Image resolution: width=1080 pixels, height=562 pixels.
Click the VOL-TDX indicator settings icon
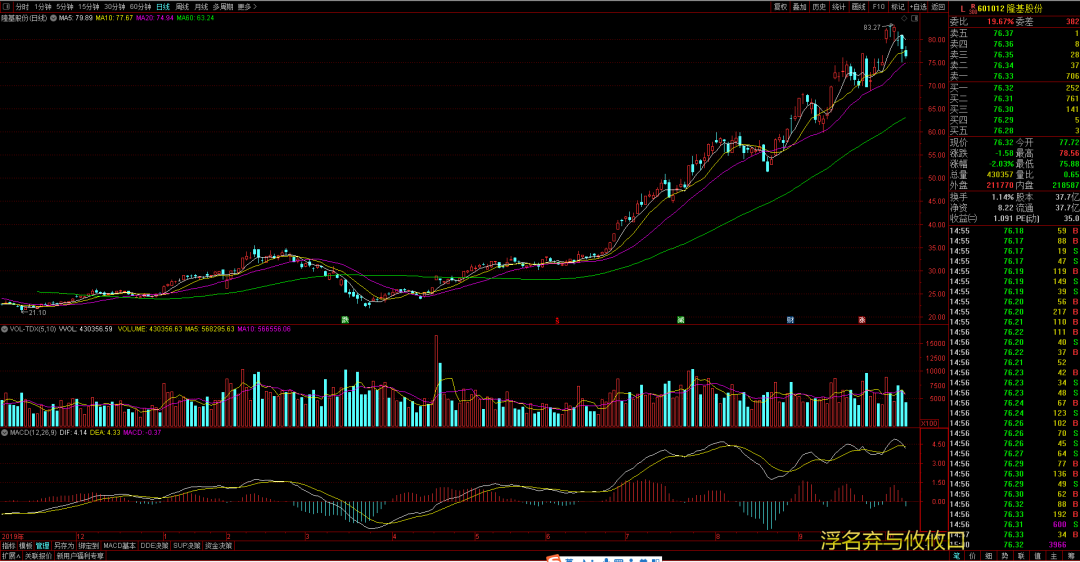(x=4, y=328)
